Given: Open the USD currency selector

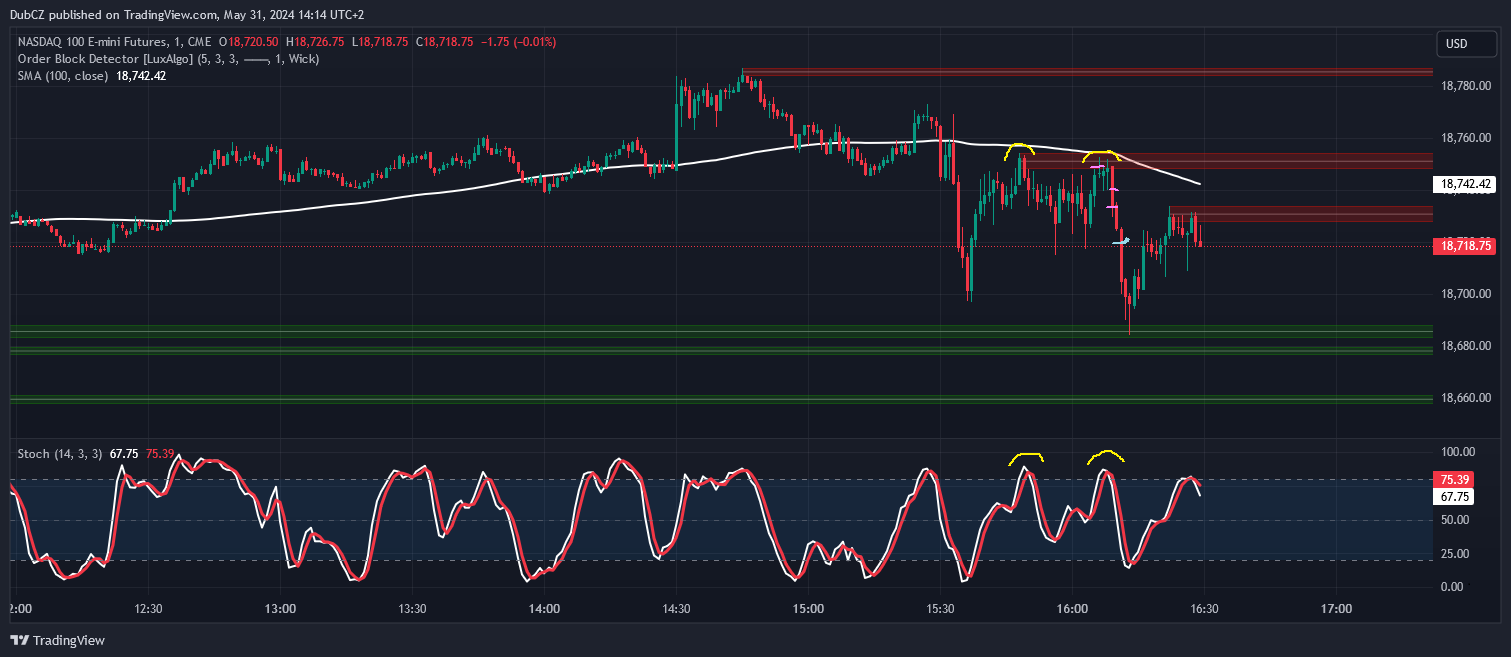Looking at the screenshot, I should pos(1456,44).
